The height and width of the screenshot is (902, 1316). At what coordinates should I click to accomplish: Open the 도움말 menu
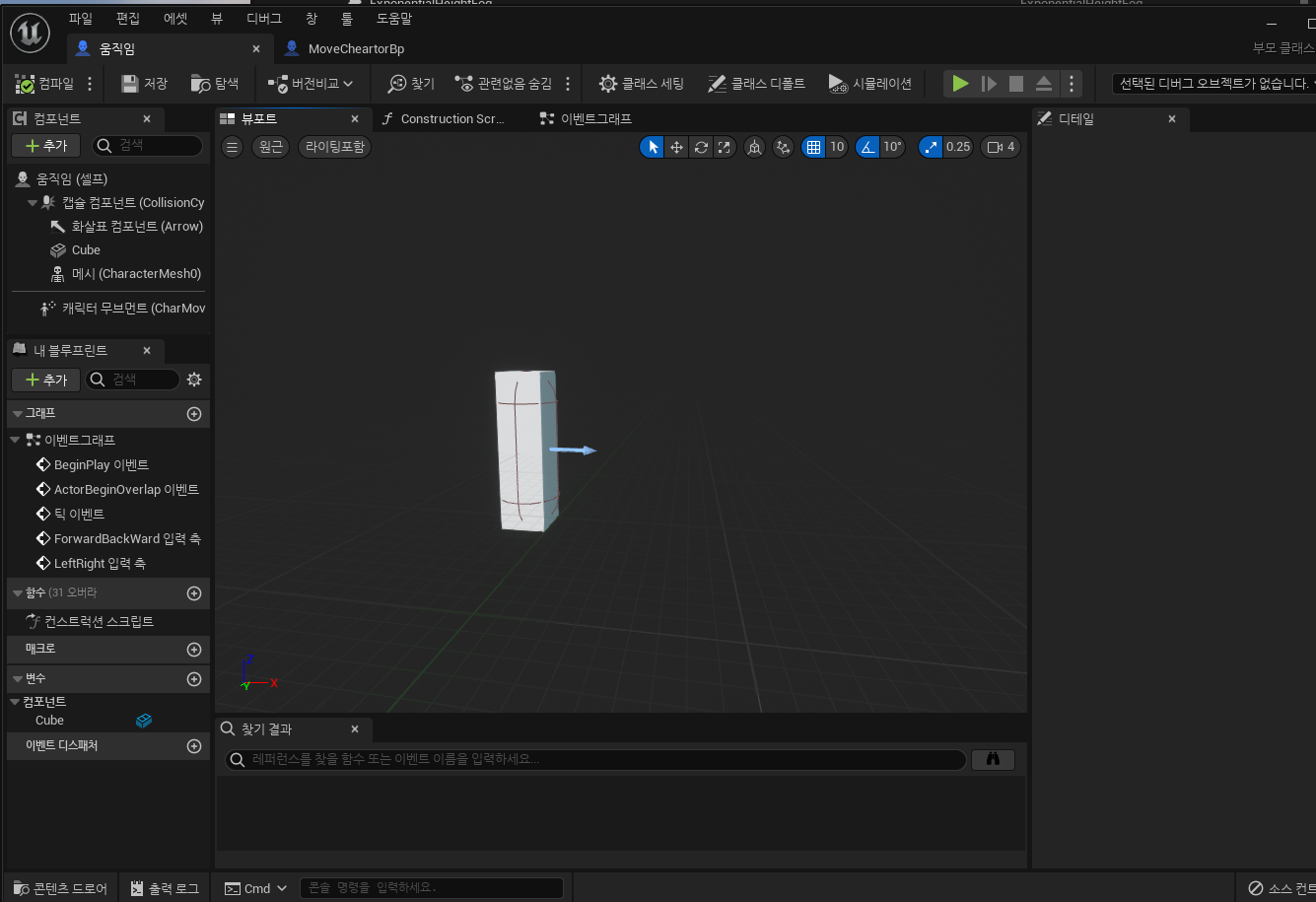pyautogui.click(x=394, y=18)
